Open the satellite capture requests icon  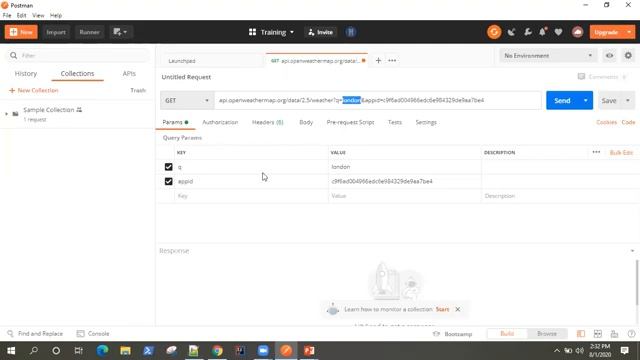(511, 32)
